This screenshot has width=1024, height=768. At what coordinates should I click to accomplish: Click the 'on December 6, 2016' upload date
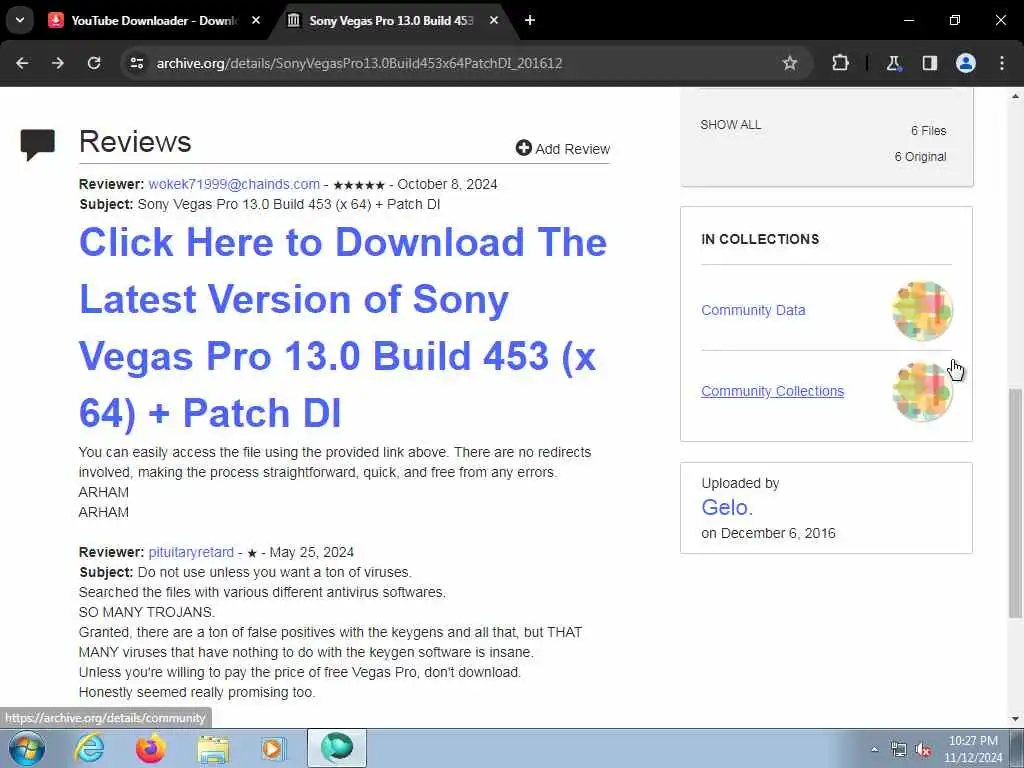(x=768, y=534)
